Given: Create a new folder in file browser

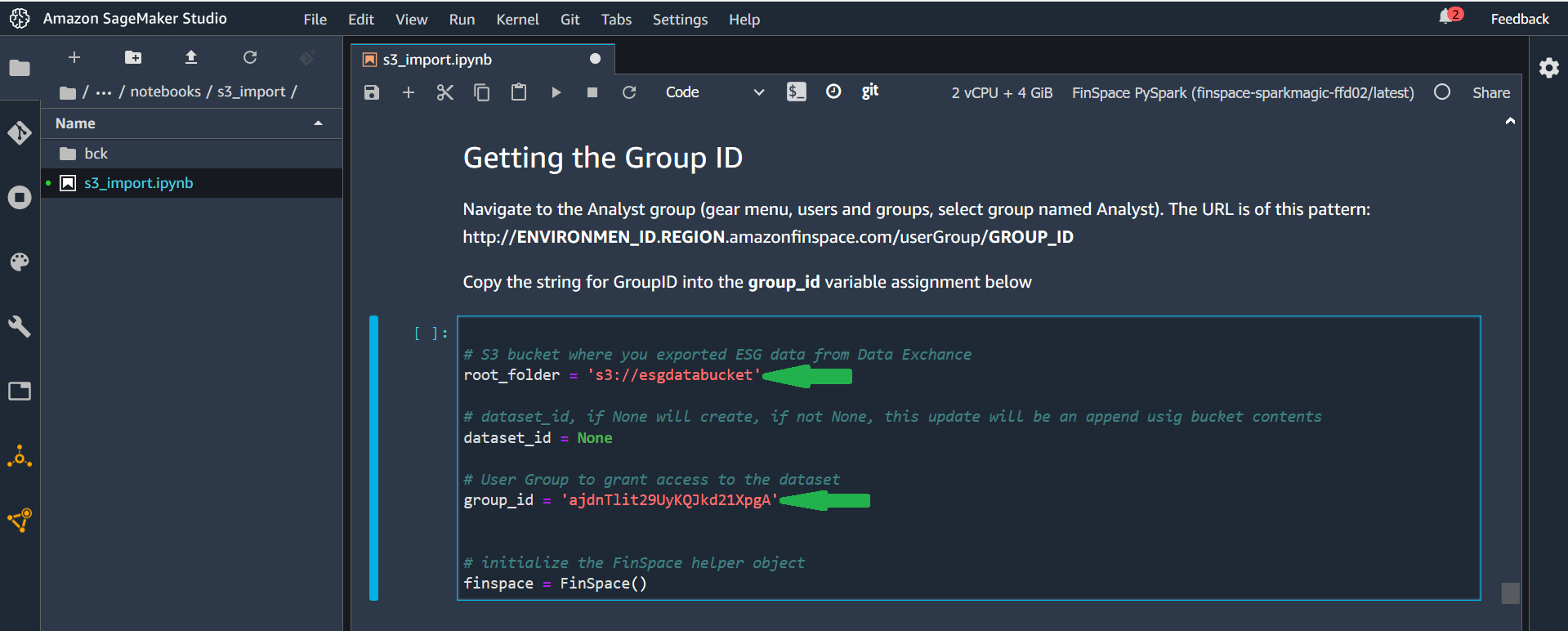Looking at the screenshot, I should tap(133, 57).
